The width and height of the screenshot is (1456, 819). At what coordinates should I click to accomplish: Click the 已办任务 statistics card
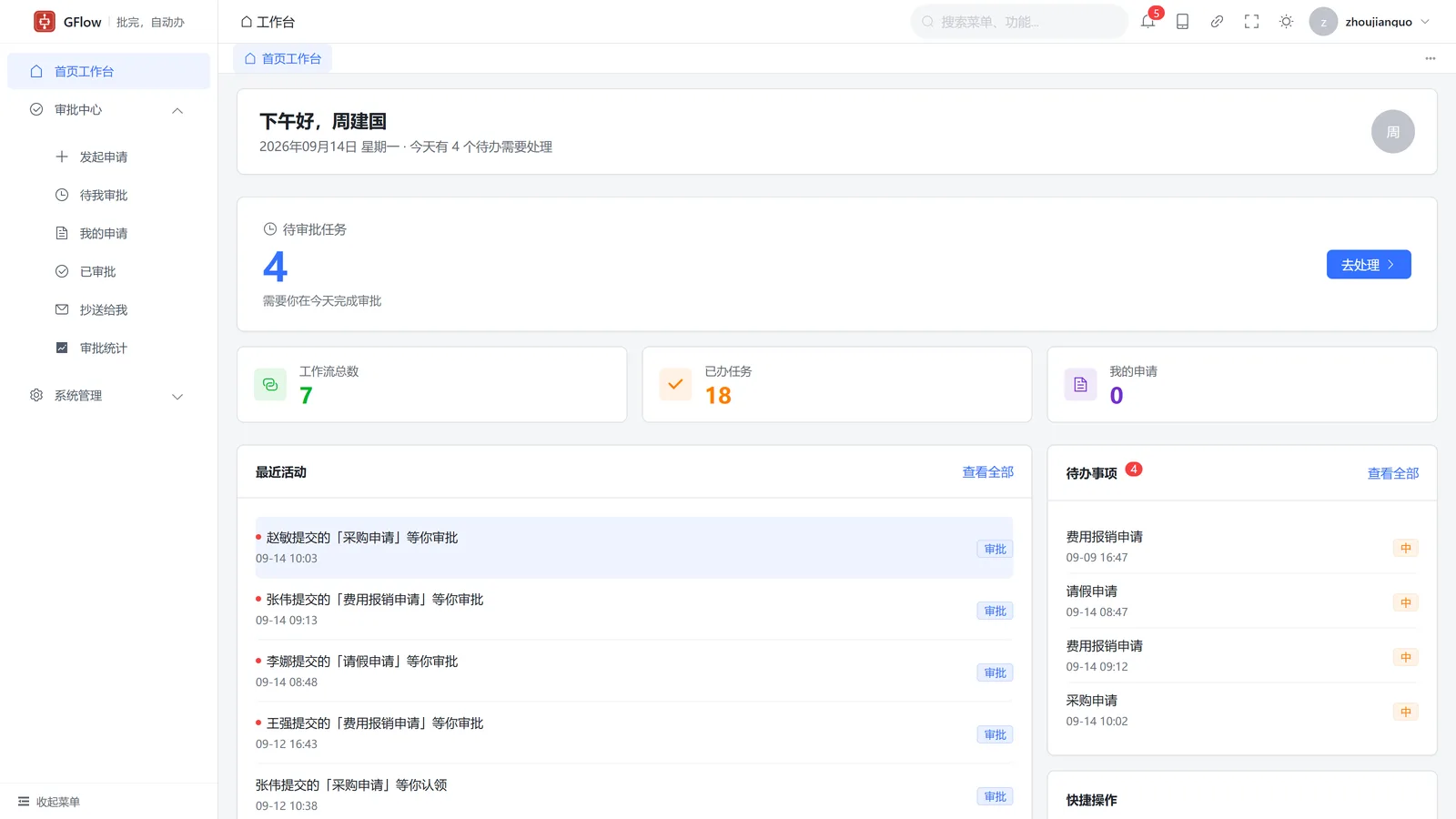coord(837,384)
